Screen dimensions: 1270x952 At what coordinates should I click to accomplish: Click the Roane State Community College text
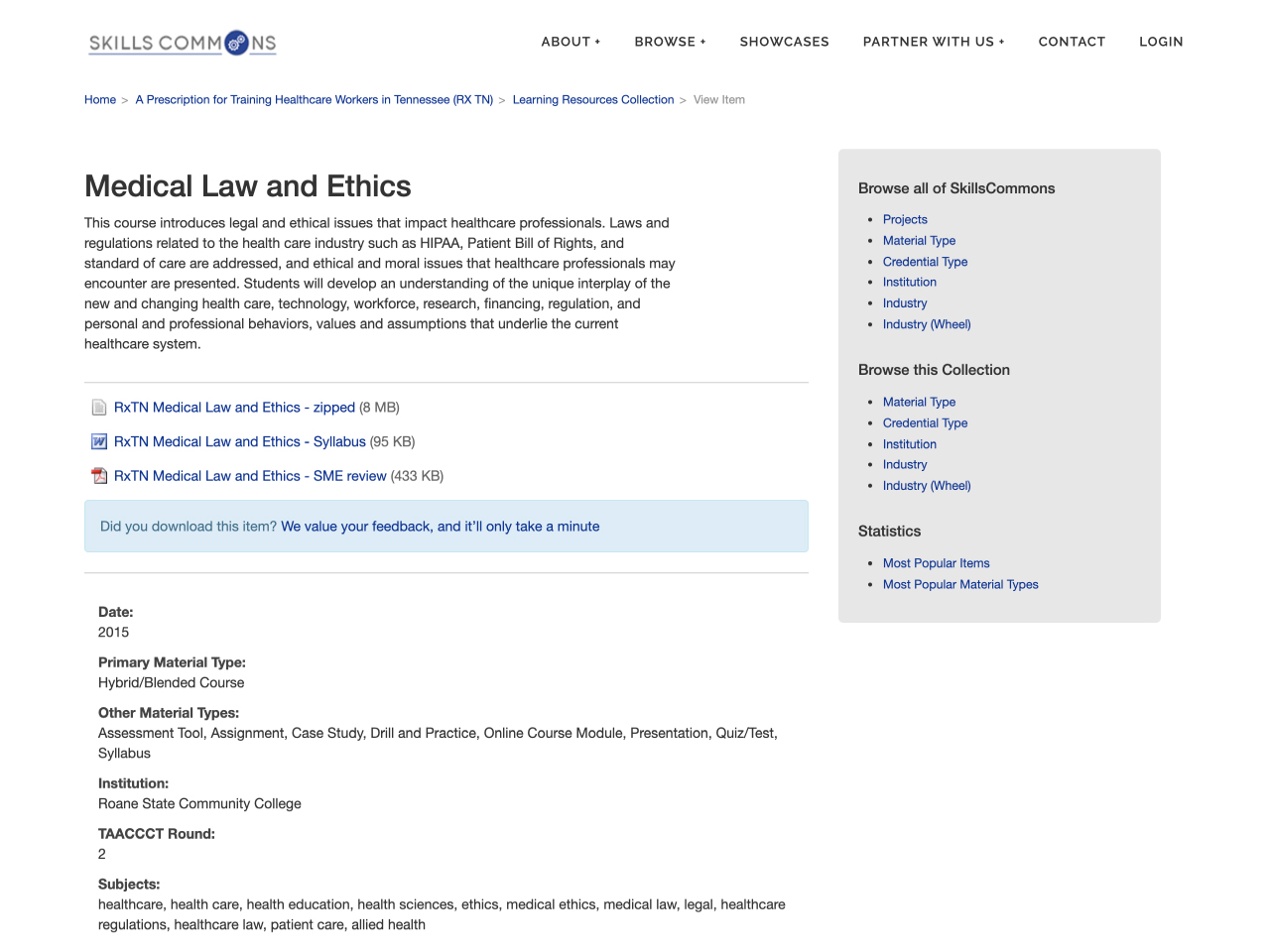click(199, 804)
